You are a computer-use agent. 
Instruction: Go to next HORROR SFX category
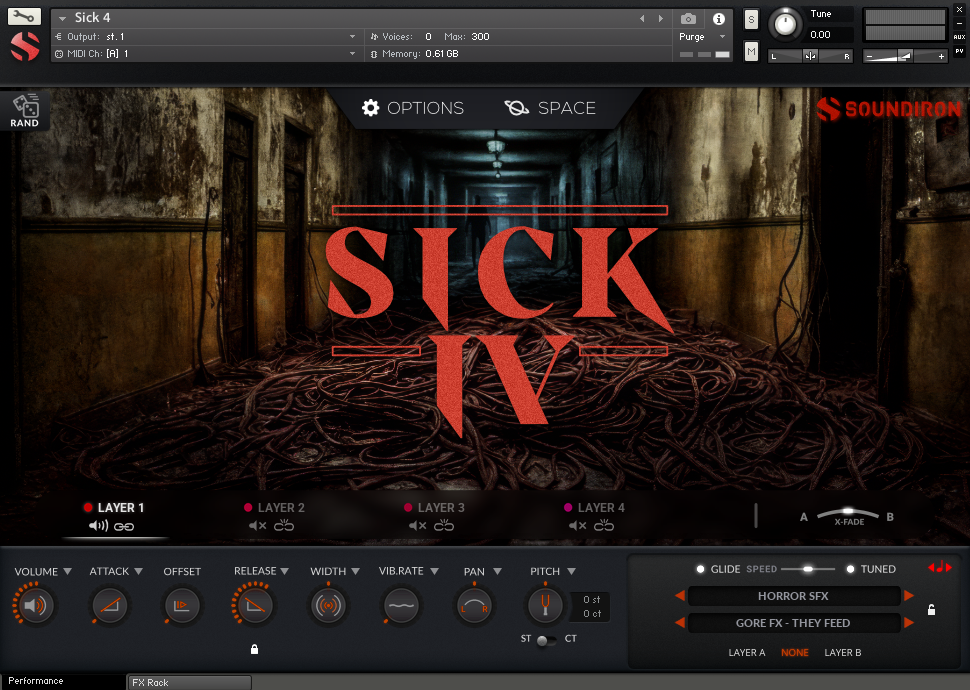[x=909, y=595]
